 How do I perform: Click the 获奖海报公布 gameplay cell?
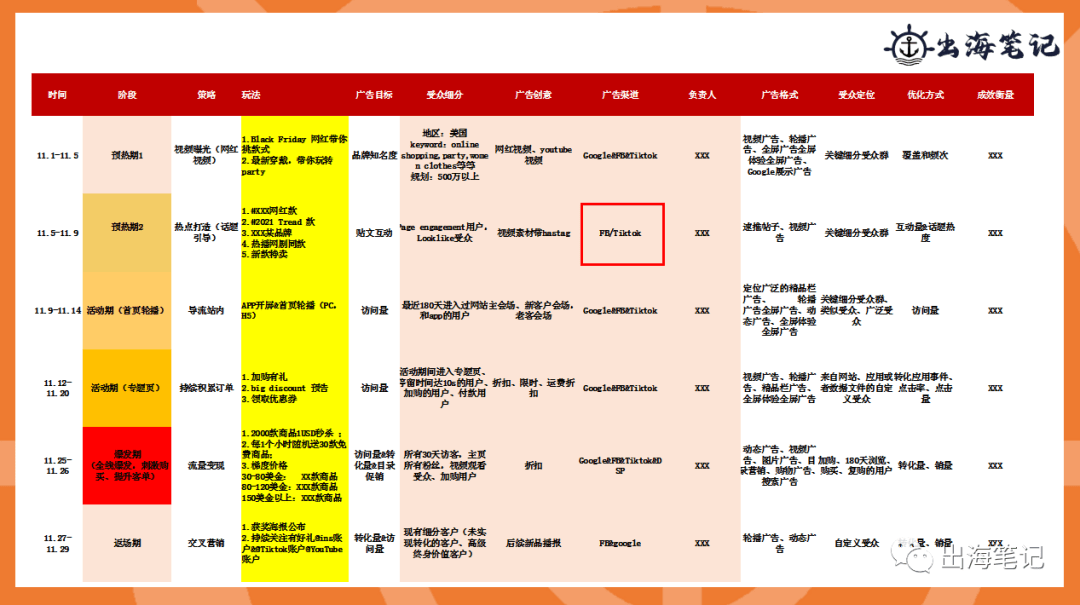(x=294, y=544)
